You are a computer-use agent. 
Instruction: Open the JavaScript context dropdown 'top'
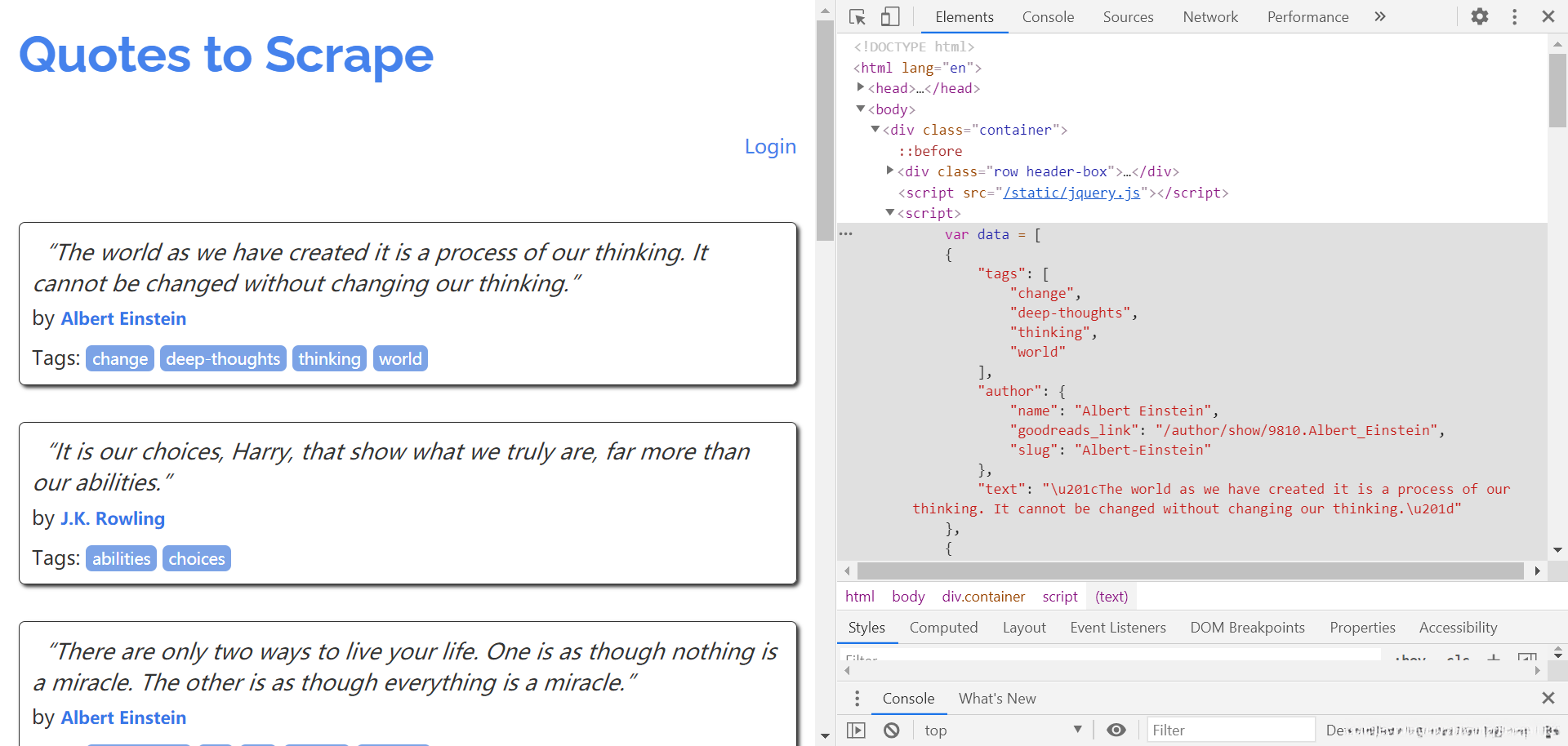pos(1002,730)
